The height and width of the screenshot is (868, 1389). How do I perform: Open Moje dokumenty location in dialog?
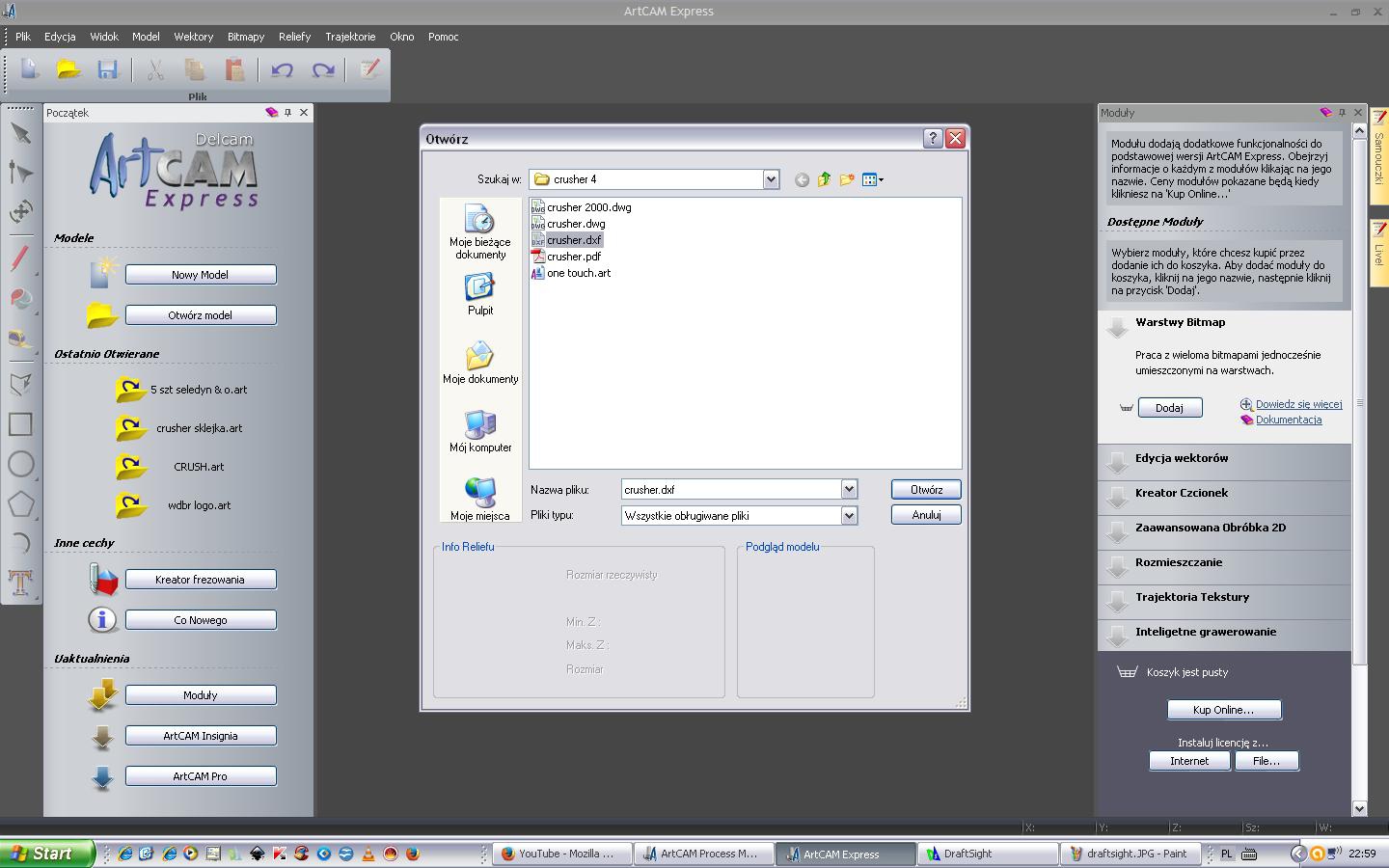pyautogui.click(x=480, y=363)
